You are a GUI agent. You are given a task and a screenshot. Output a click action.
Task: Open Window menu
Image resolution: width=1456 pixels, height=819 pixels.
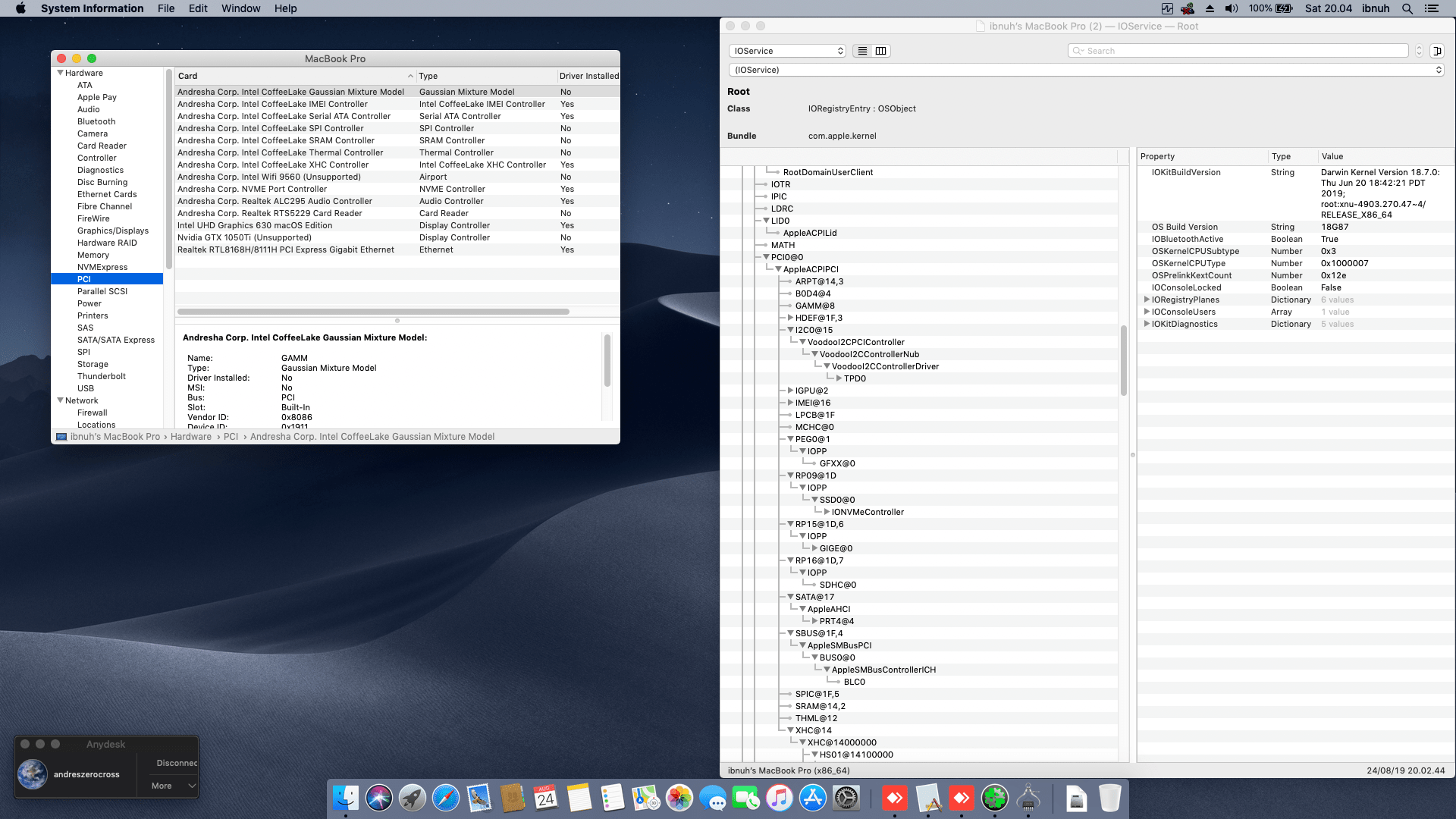tap(240, 8)
